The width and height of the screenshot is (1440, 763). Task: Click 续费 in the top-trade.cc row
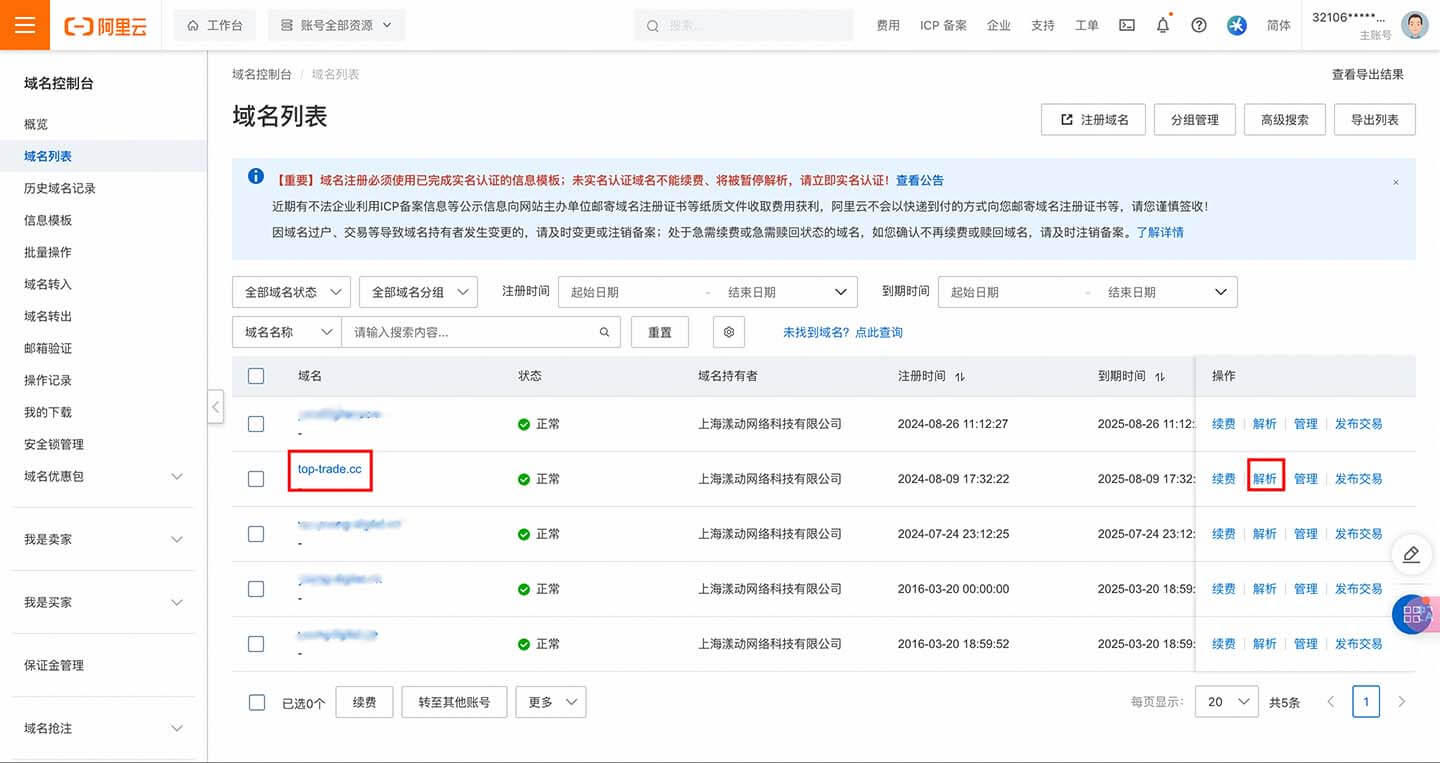1224,479
